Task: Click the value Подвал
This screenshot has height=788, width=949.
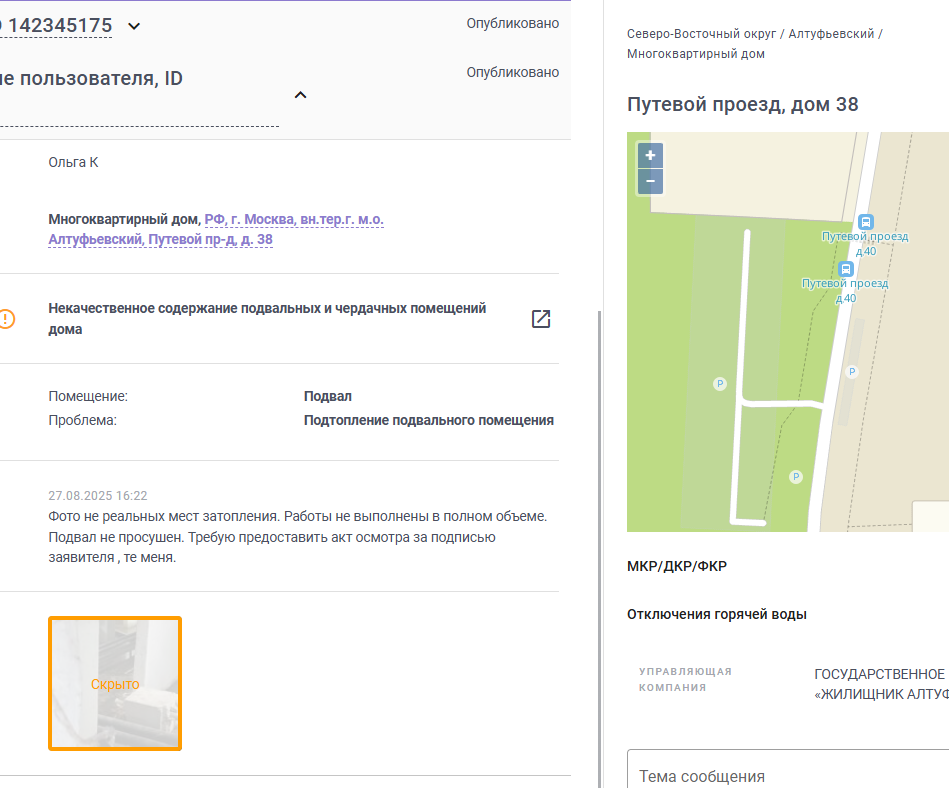Action: click(327, 396)
